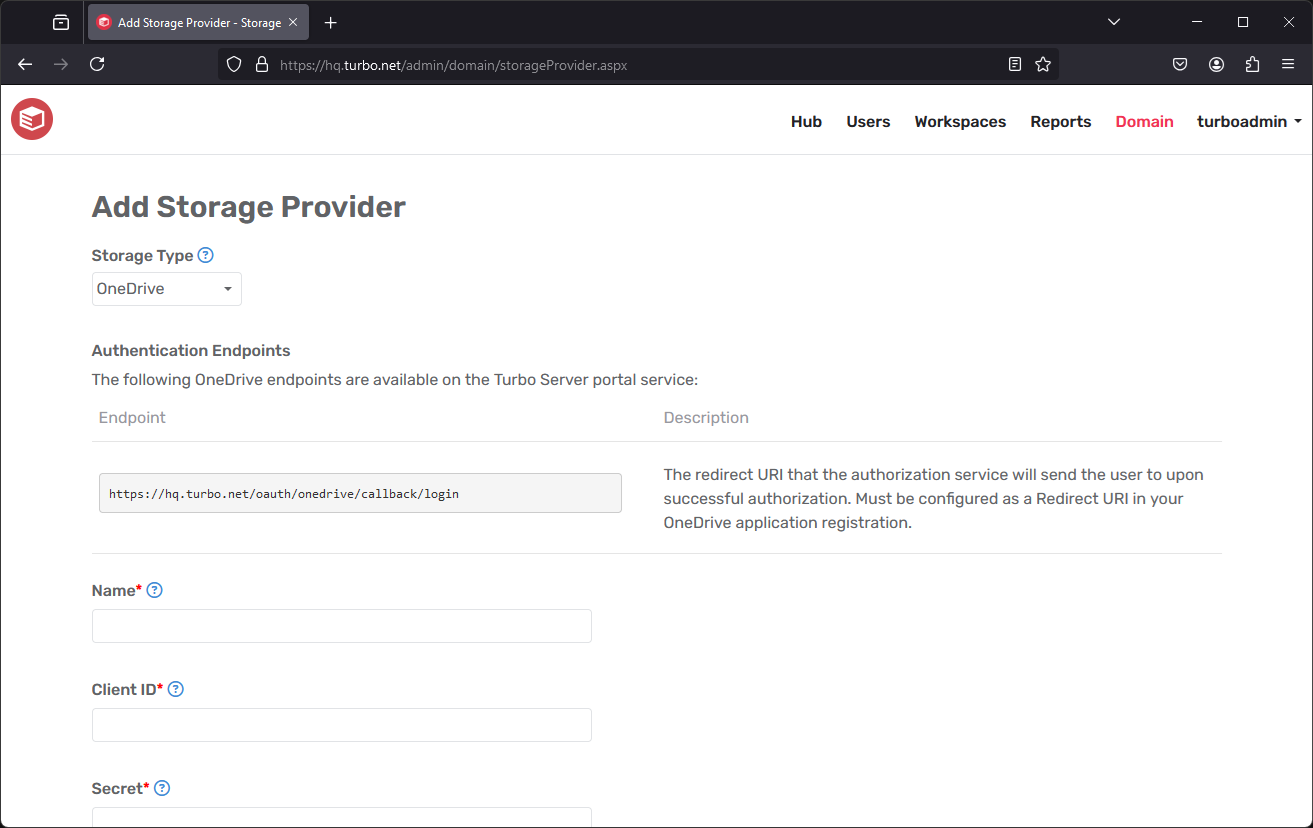Save the page to Pocket
Viewport: 1313px width, 828px height.
pyautogui.click(x=1180, y=63)
